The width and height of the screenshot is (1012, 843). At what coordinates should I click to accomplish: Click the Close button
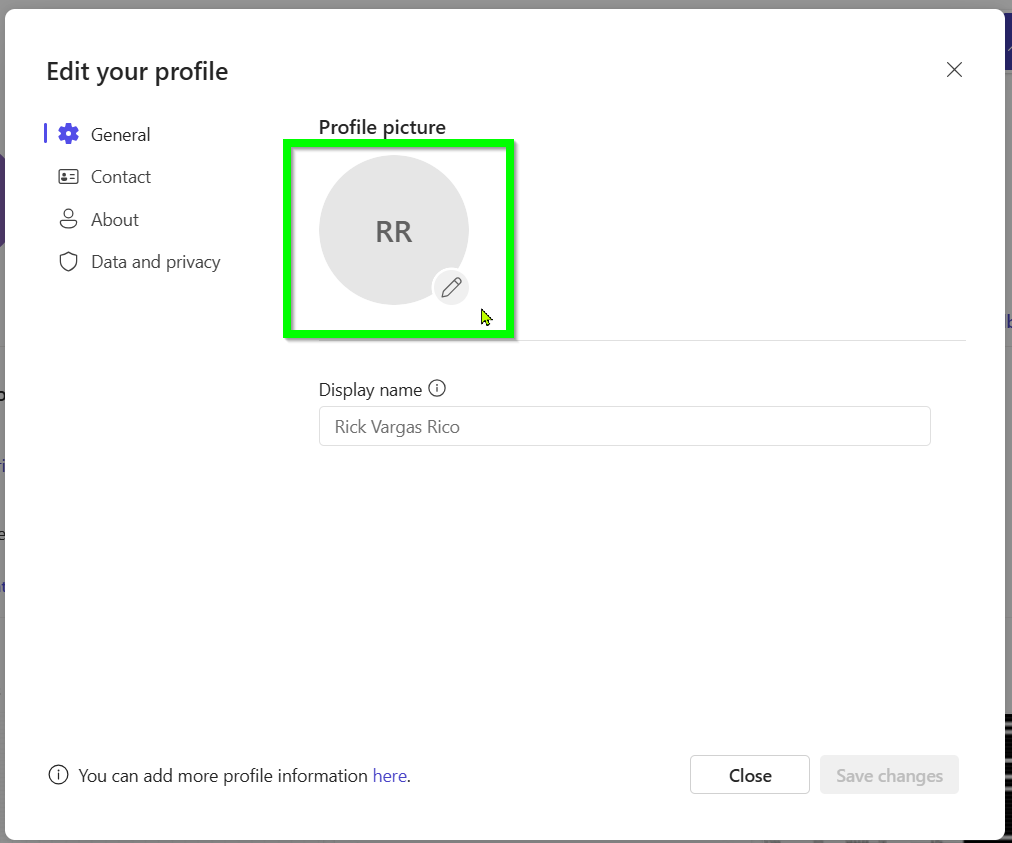(749, 774)
